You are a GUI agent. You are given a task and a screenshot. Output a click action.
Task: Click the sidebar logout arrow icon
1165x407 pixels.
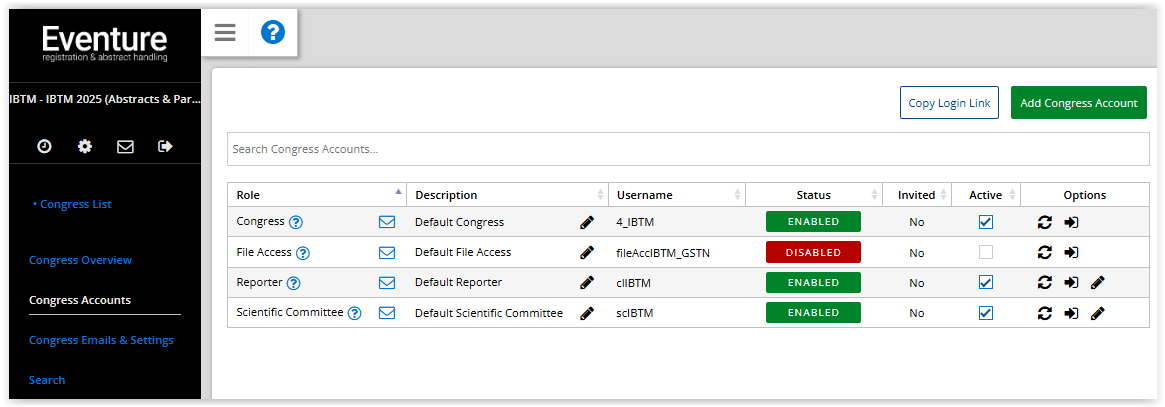pos(165,146)
